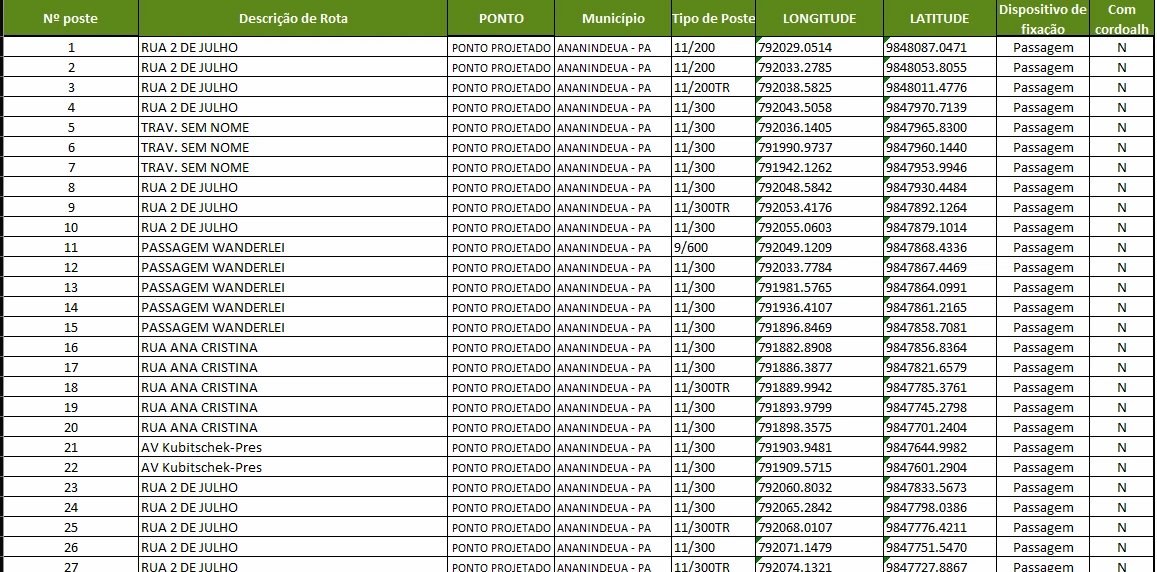This screenshot has height=572, width=1157.
Task: Select 'RUA 2 DE JULHO' in row 4
Action: click(x=293, y=107)
